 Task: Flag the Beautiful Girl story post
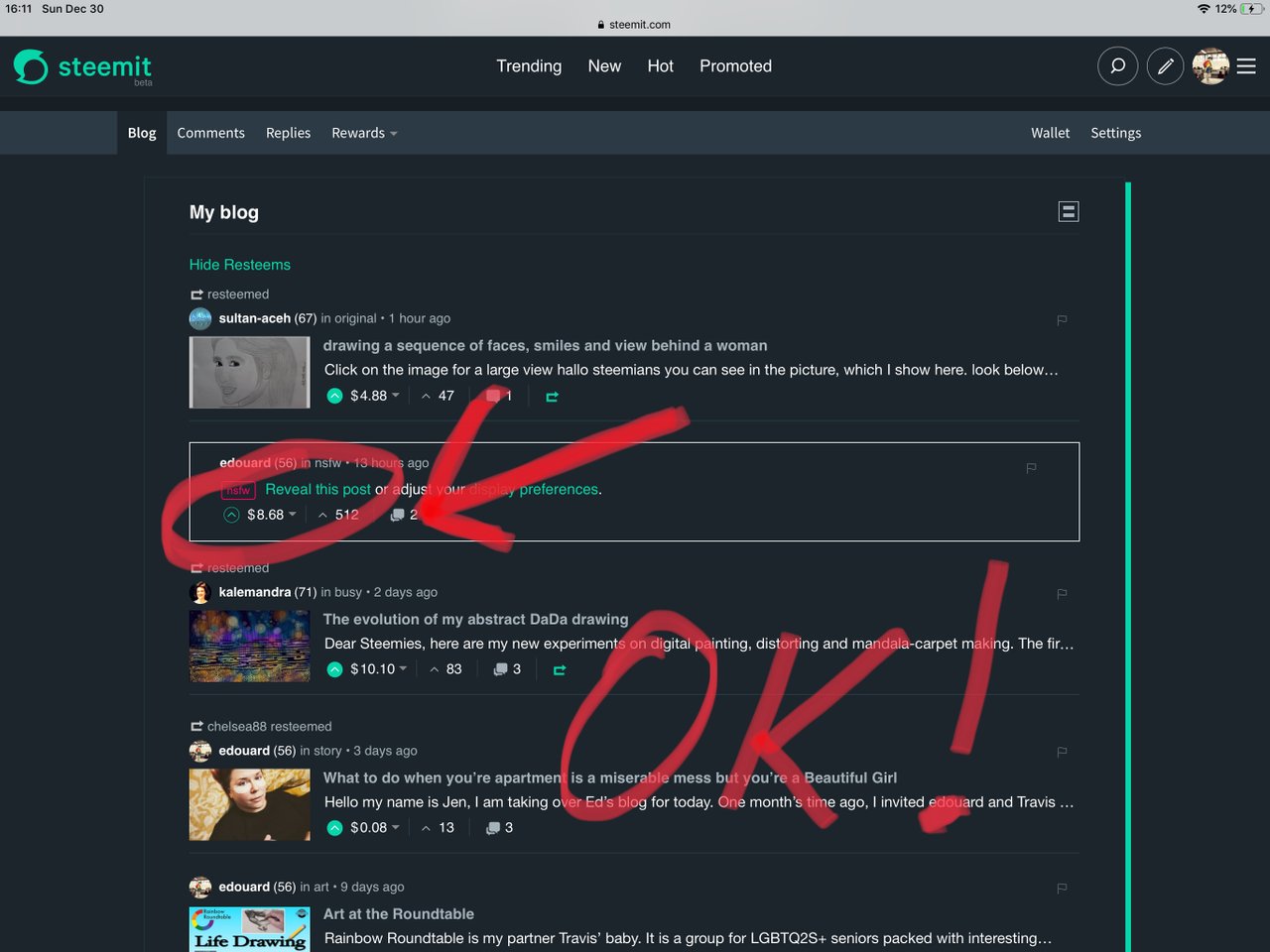(x=1062, y=752)
